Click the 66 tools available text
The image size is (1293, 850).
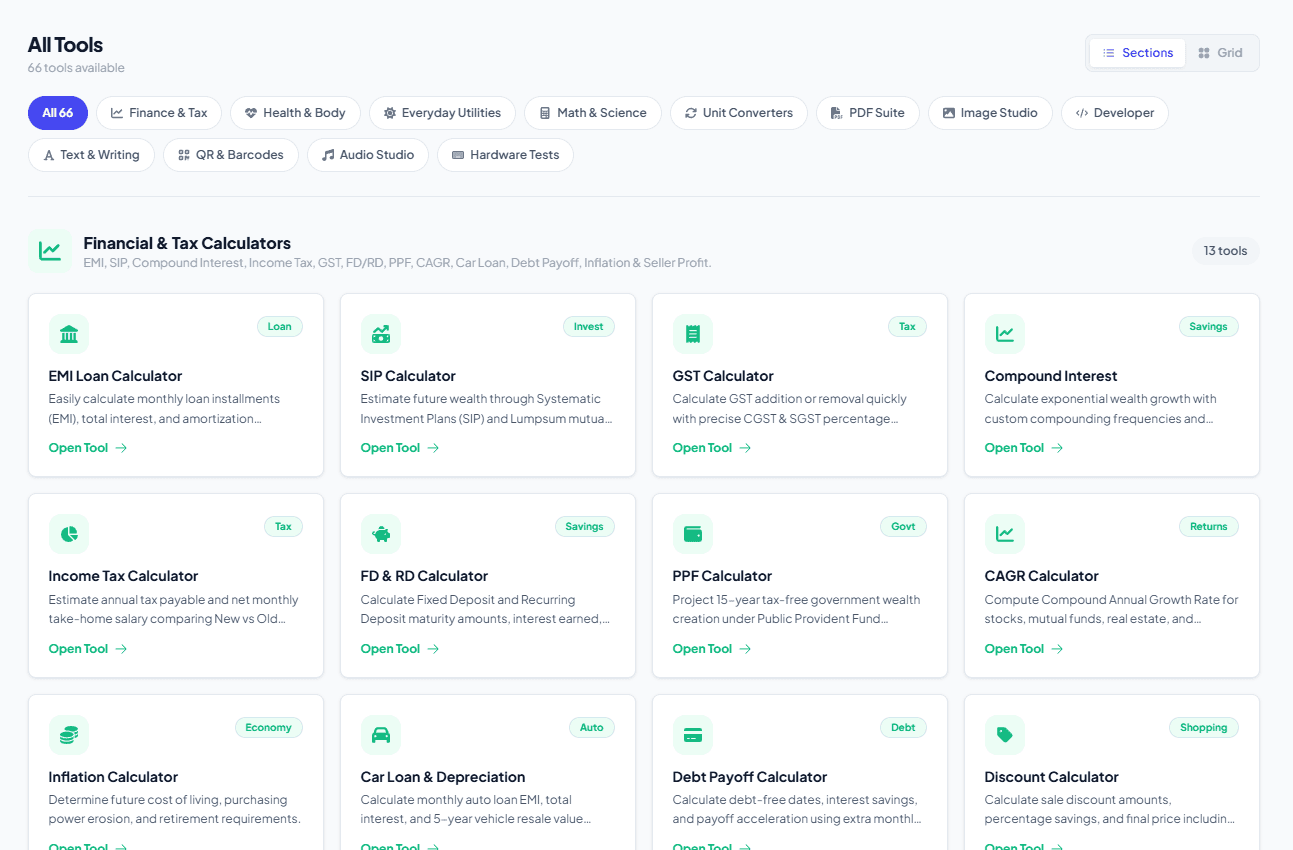point(76,68)
